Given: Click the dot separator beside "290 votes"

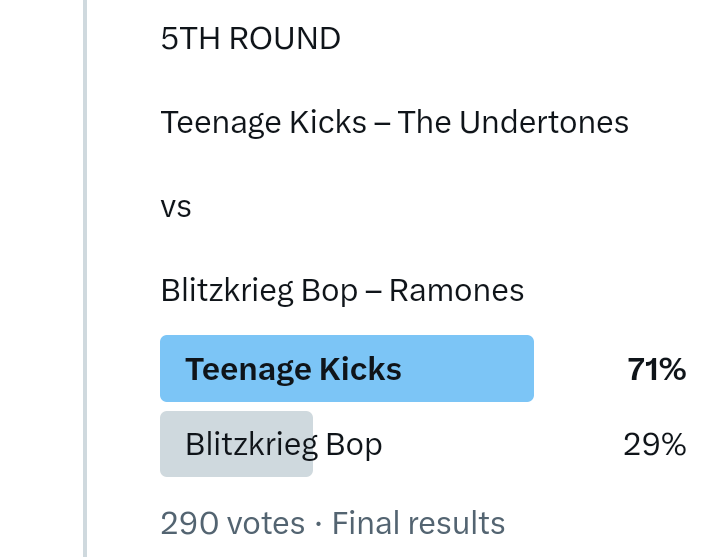Looking at the screenshot, I should [x=318, y=523].
